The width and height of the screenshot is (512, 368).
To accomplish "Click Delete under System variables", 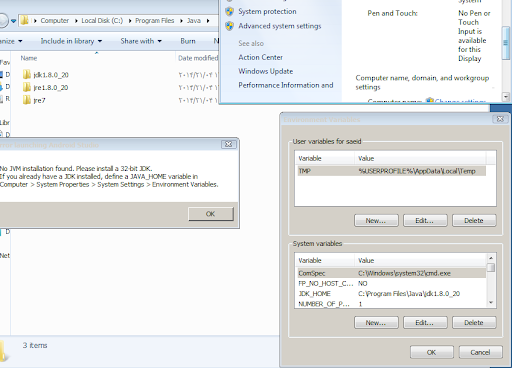I will (474, 323).
